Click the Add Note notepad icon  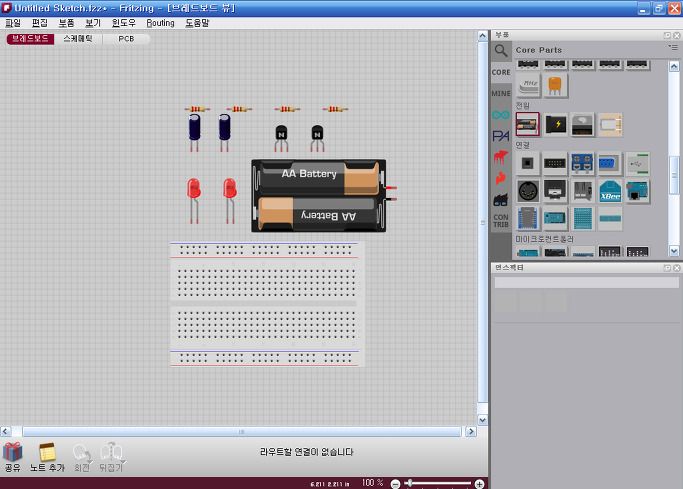pos(47,452)
